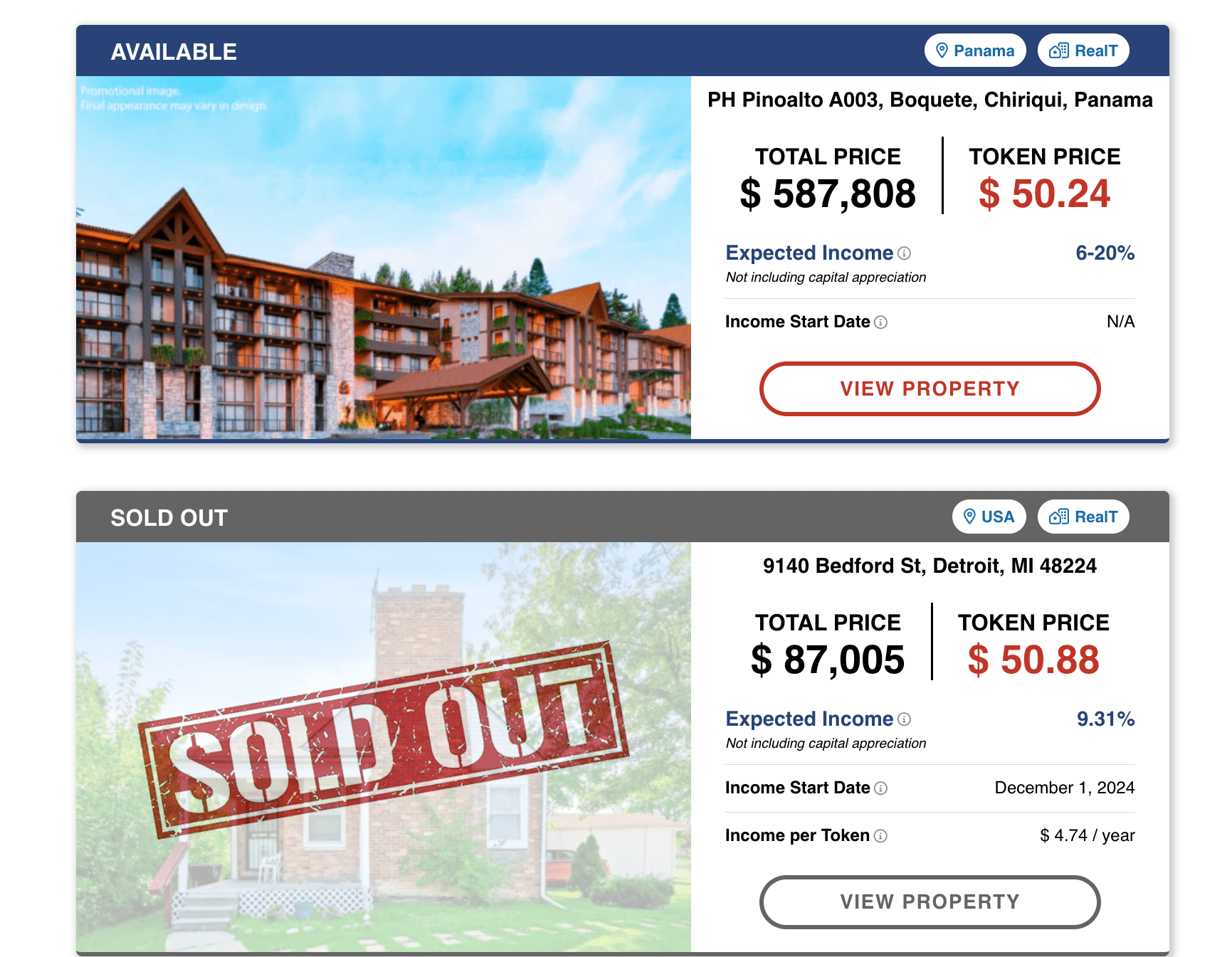This screenshot has height=957, width=1232.
Task: Click the RealT tag on Panama listing
Action: click(1083, 51)
